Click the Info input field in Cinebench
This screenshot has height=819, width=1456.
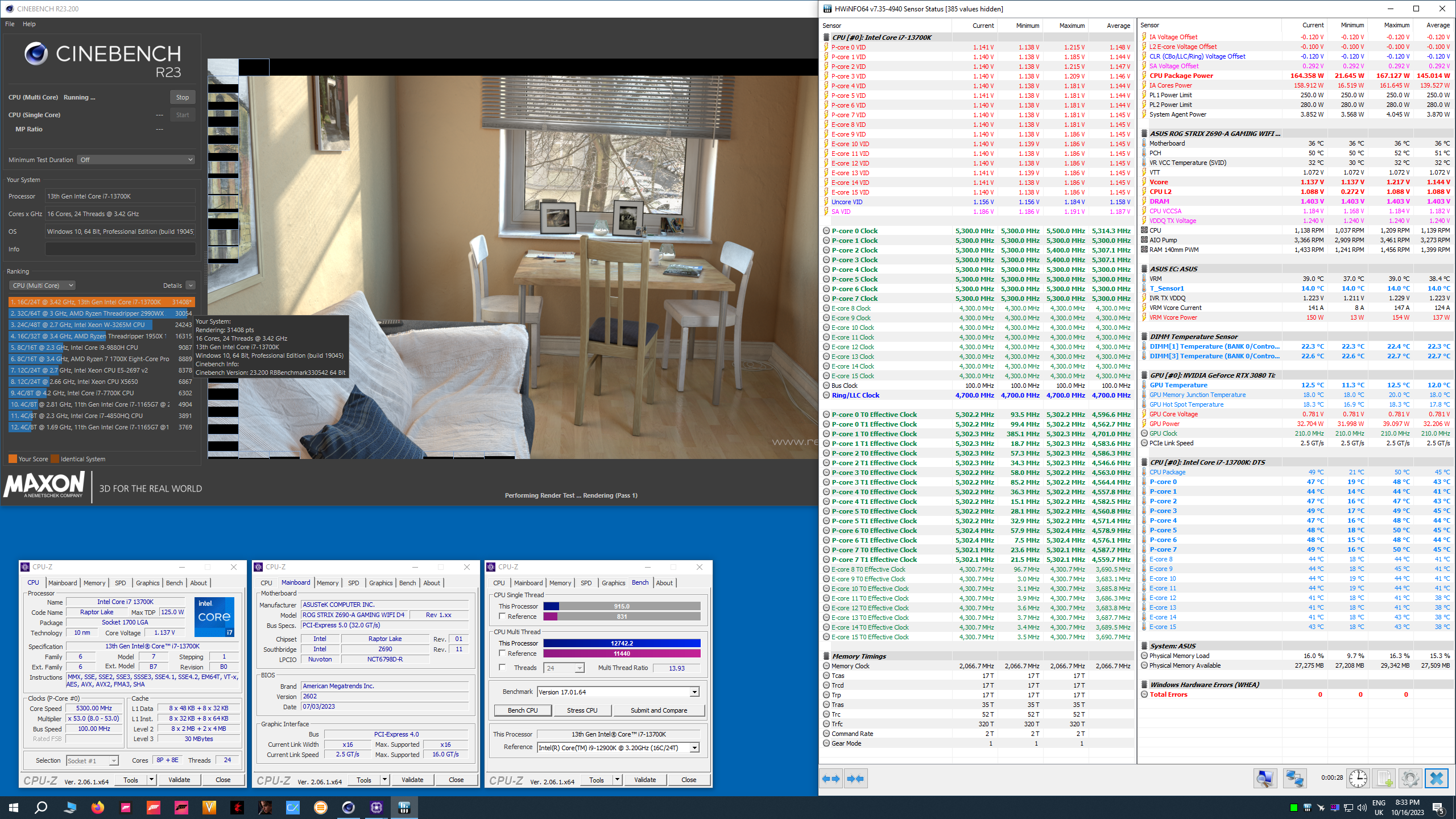click(120, 249)
